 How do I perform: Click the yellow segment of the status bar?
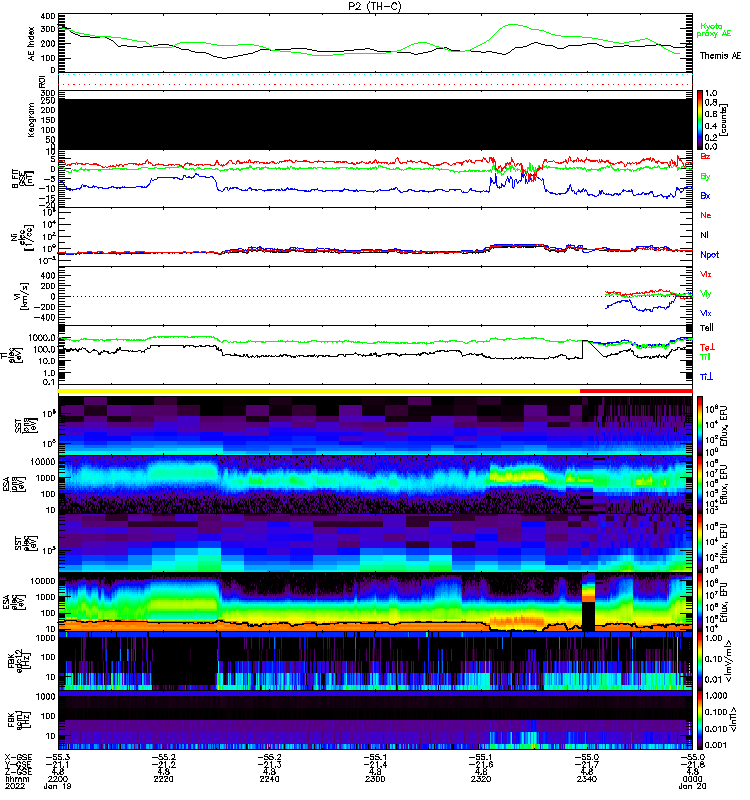(319, 391)
